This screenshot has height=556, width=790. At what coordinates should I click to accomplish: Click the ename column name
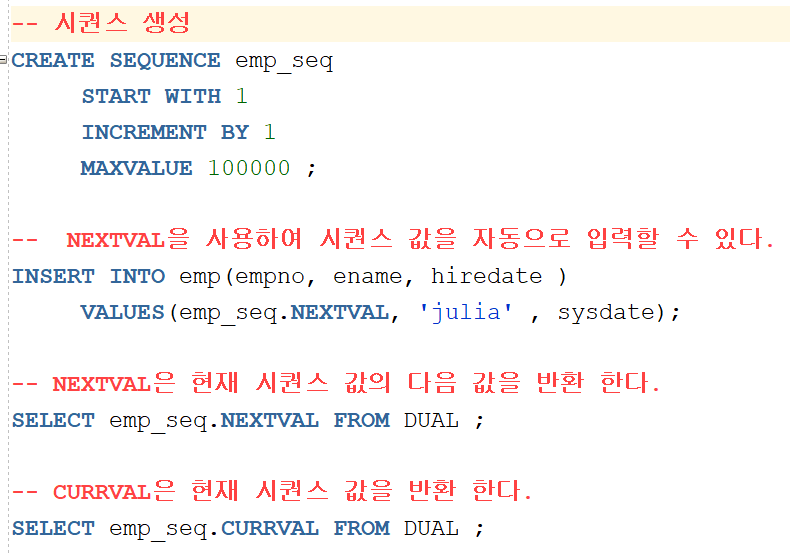click(x=368, y=276)
